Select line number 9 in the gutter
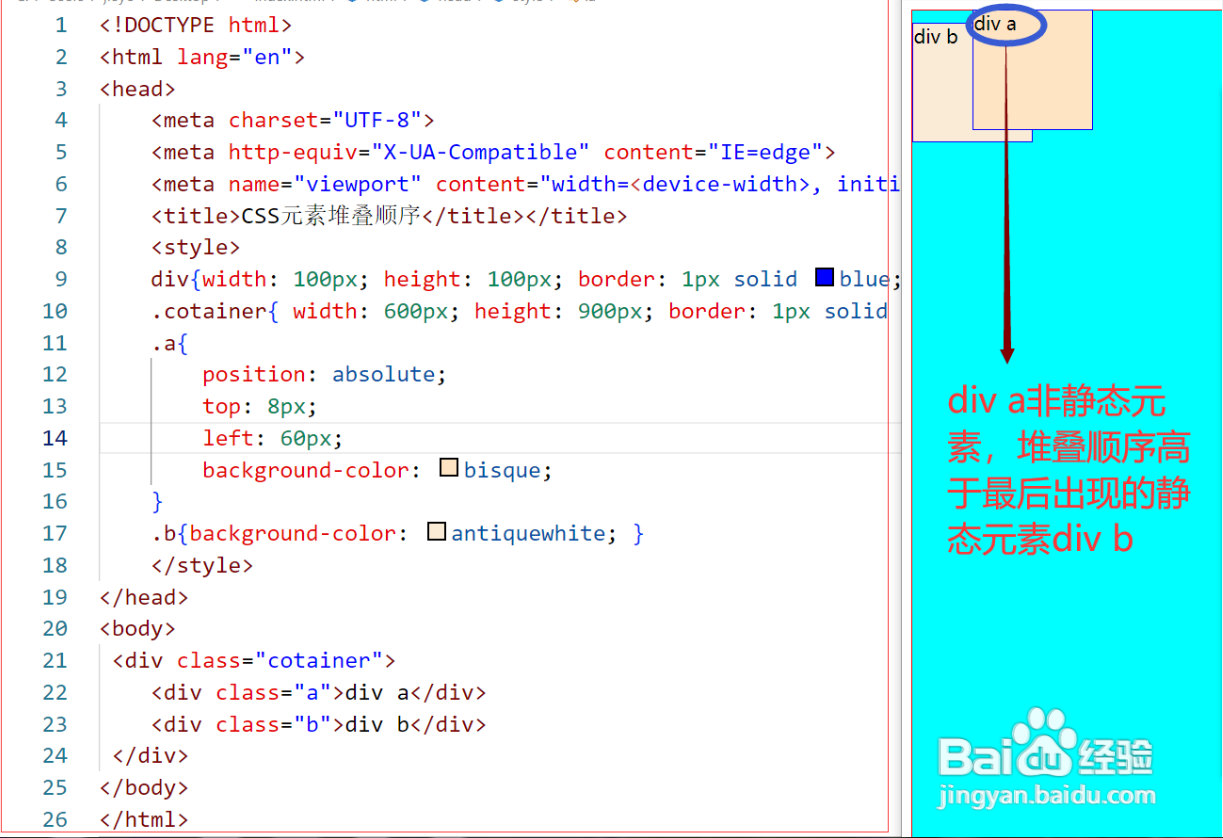The height and width of the screenshot is (838, 1223). pyautogui.click(x=62, y=279)
